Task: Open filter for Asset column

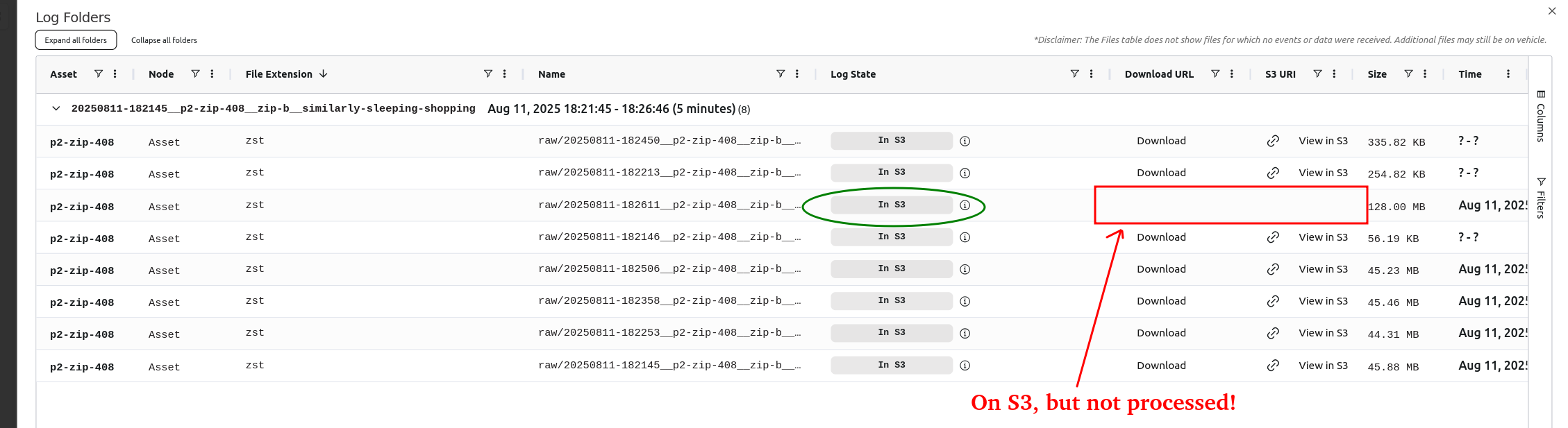Action: tap(99, 74)
